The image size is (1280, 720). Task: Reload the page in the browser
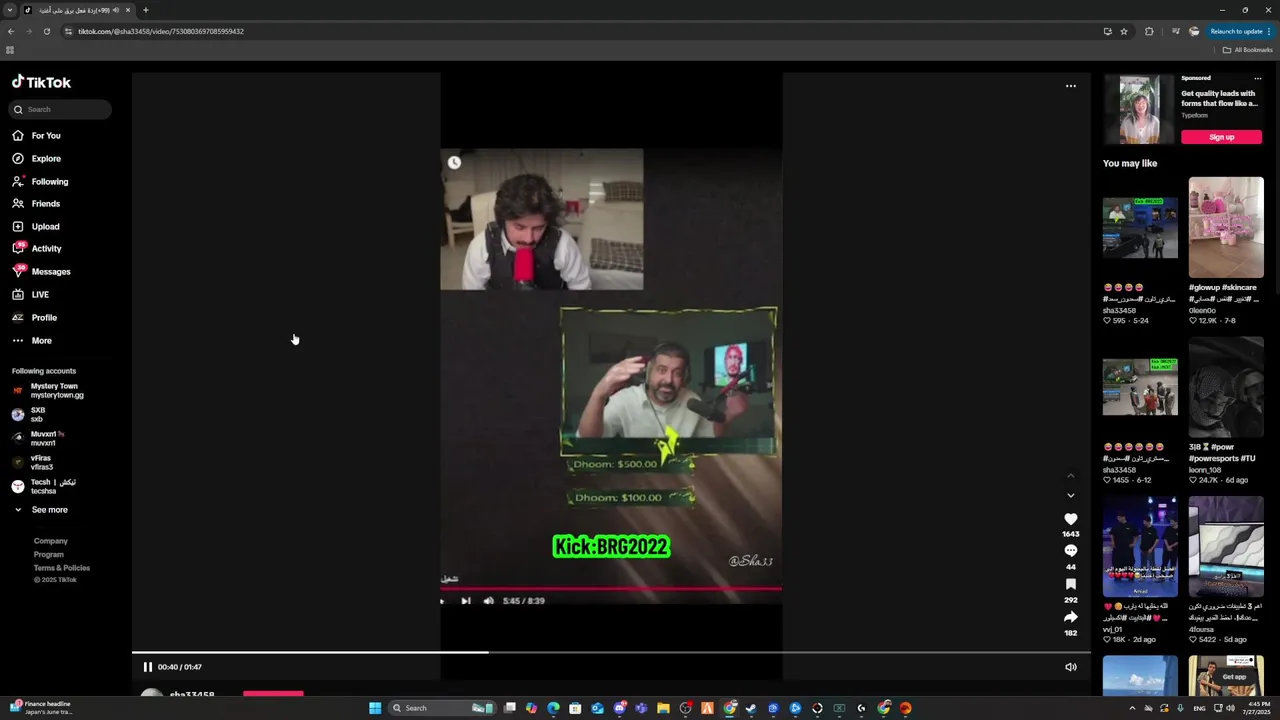coord(47,31)
